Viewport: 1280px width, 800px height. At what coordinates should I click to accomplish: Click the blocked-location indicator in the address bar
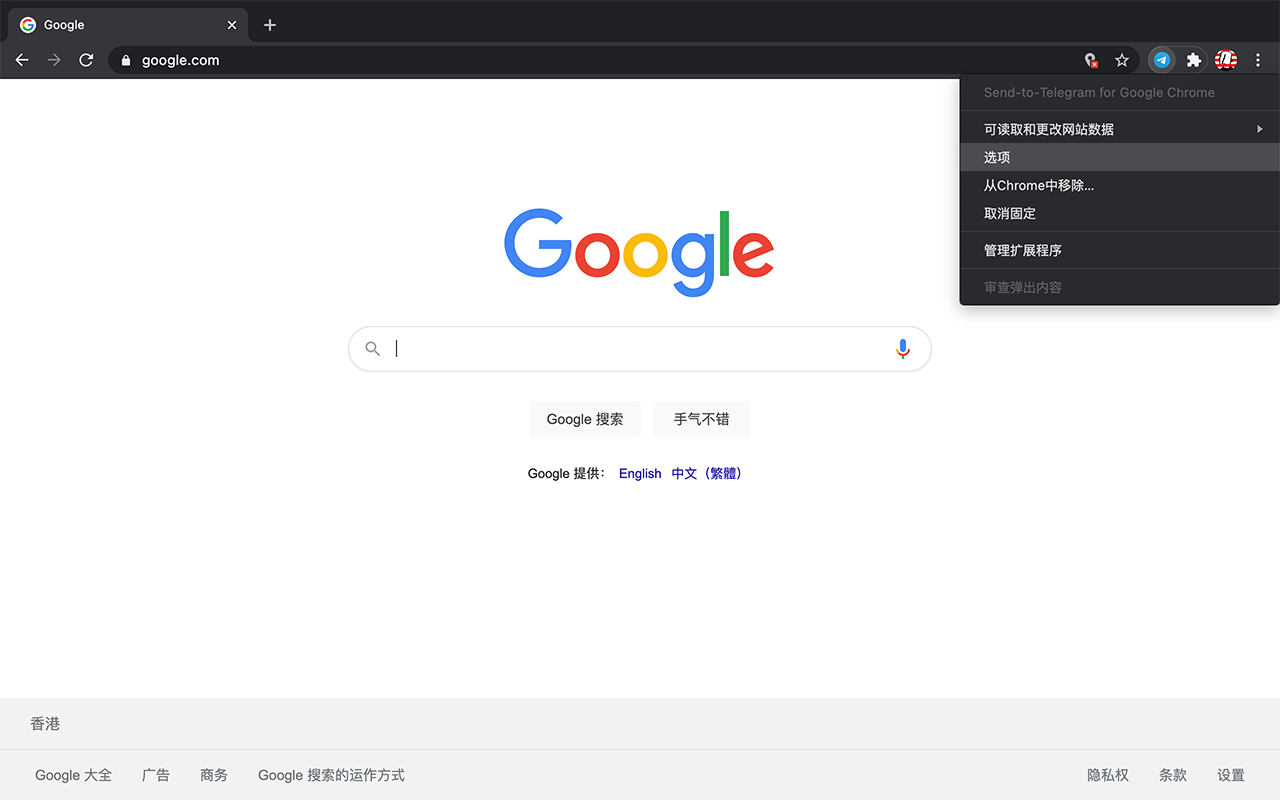pos(1090,60)
